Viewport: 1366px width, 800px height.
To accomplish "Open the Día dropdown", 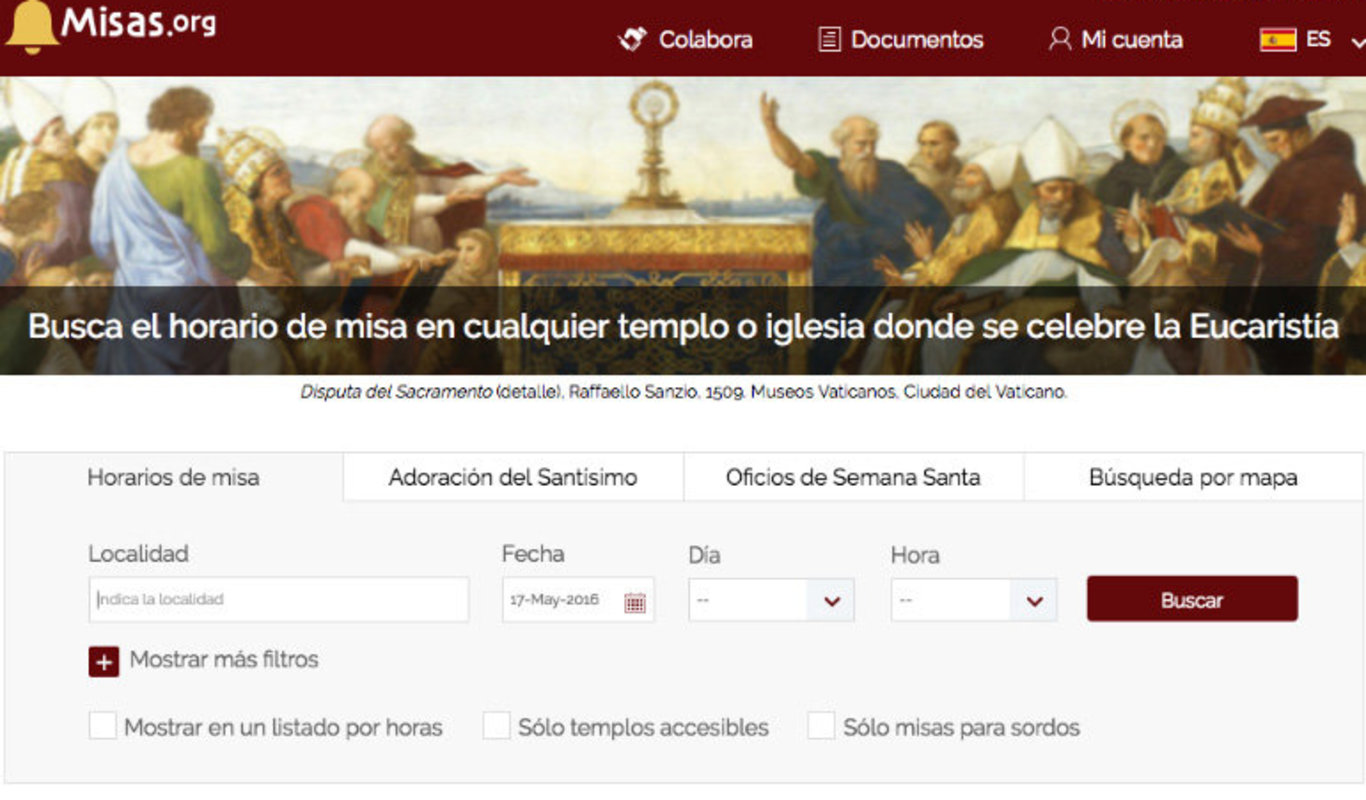I will point(771,601).
